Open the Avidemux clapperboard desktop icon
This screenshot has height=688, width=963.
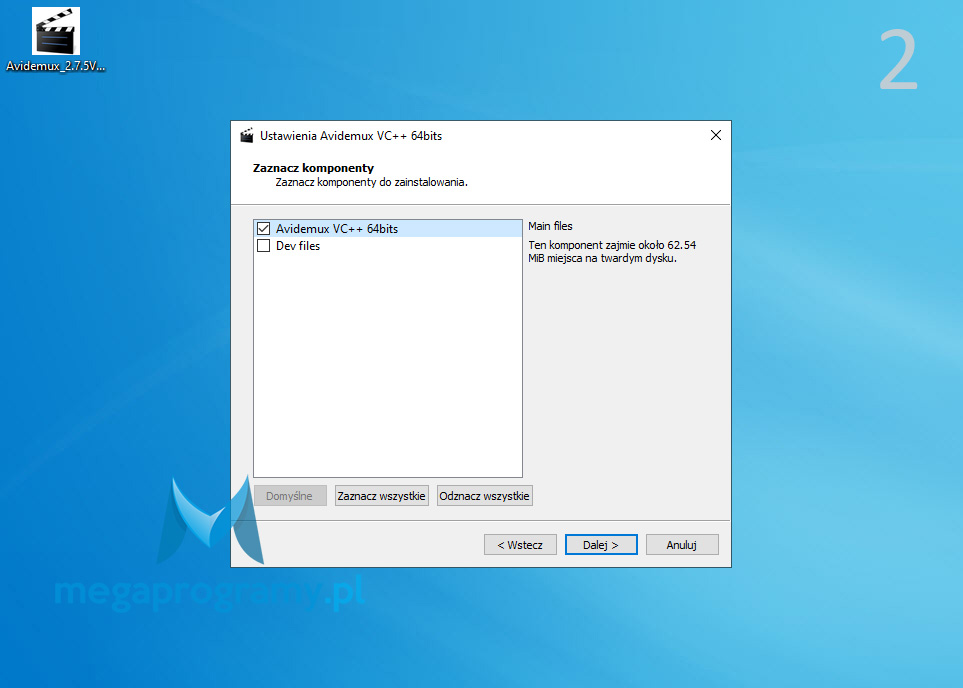56,32
